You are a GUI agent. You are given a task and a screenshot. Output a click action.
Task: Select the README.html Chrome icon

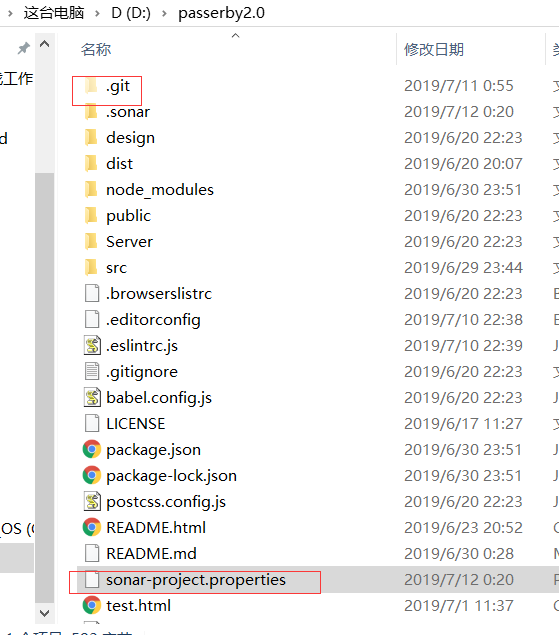(x=92, y=527)
